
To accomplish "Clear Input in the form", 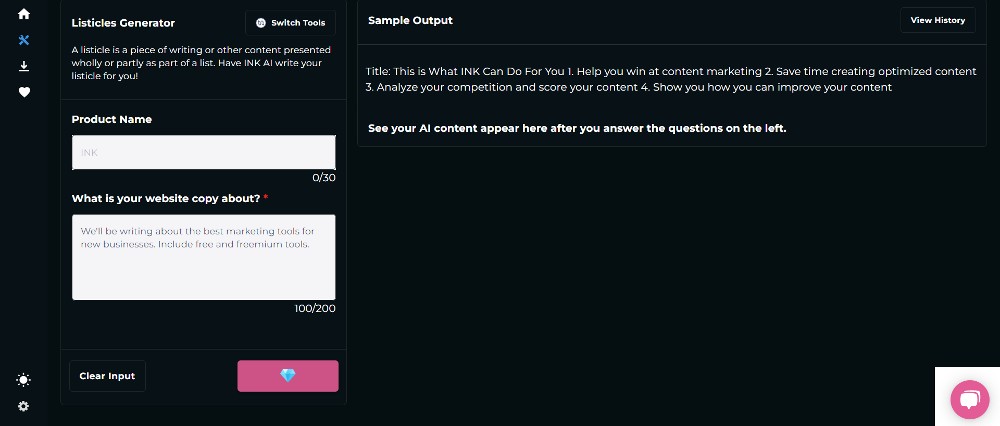I will (x=107, y=376).
